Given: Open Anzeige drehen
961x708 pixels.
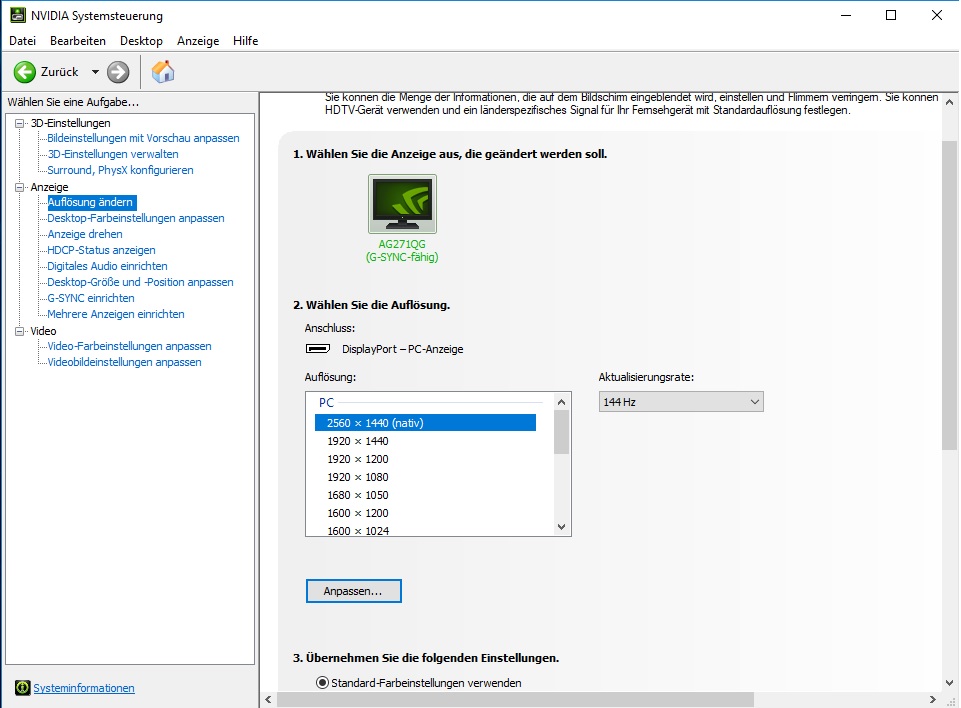Looking at the screenshot, I should (x=85, y=234).
